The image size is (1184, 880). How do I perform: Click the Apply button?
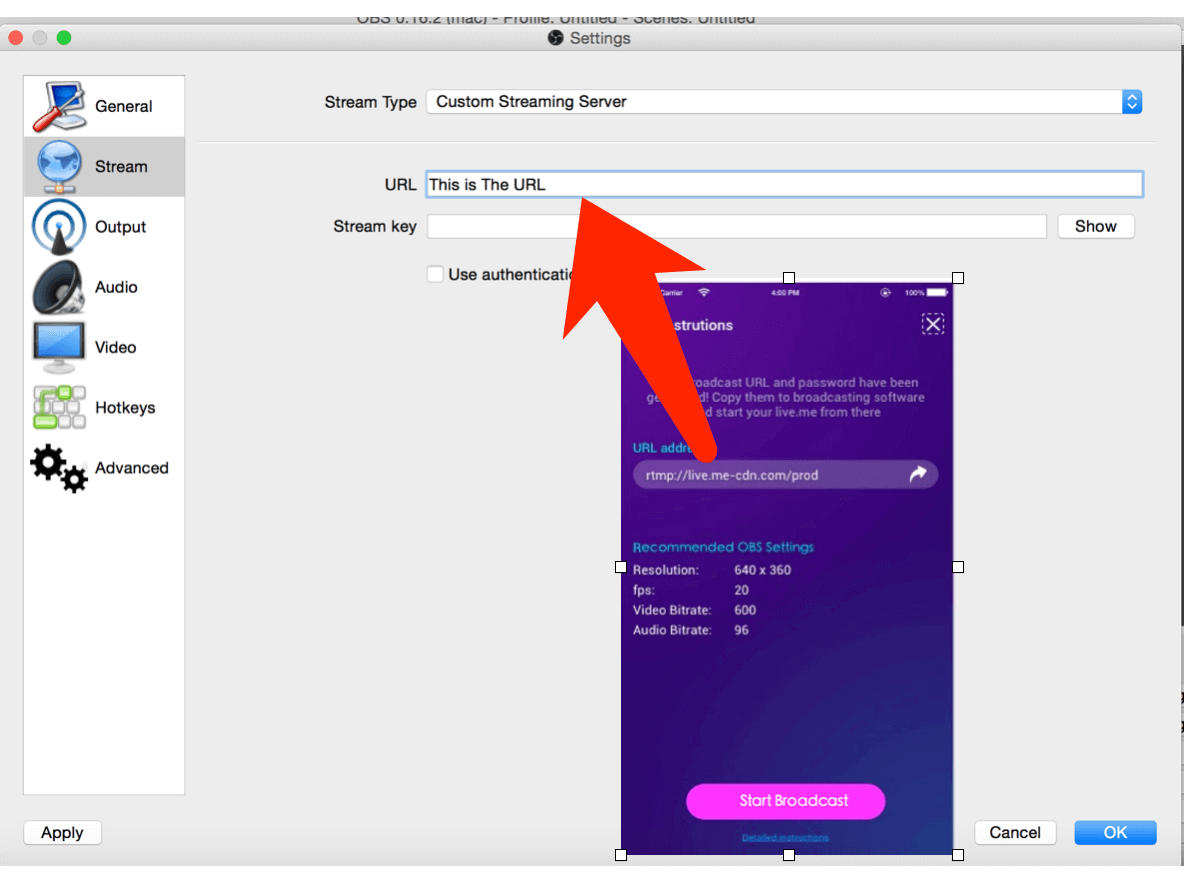pyautogui.click(x=63, y=832)
